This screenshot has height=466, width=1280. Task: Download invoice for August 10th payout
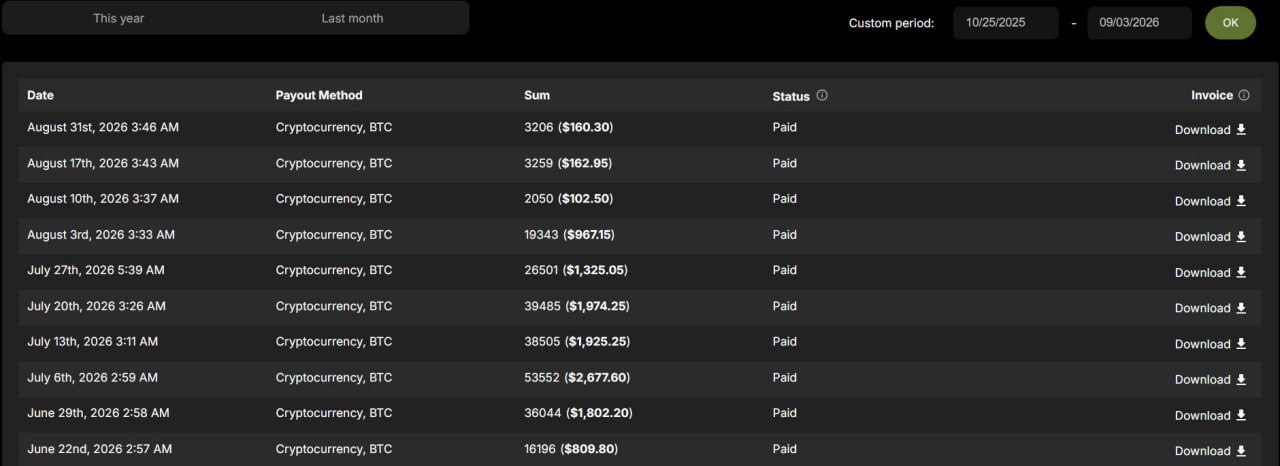pos(1210,201)
